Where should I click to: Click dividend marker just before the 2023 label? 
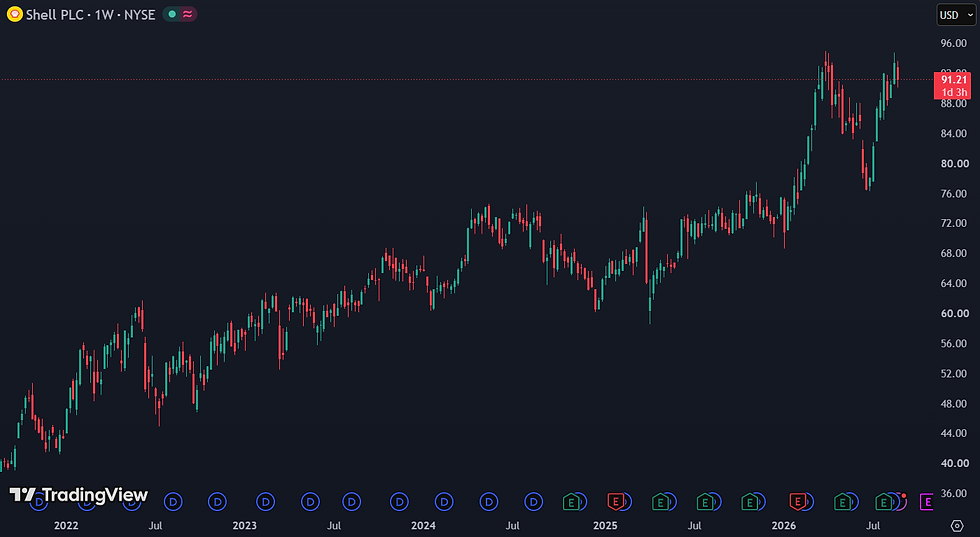[218, 501]
